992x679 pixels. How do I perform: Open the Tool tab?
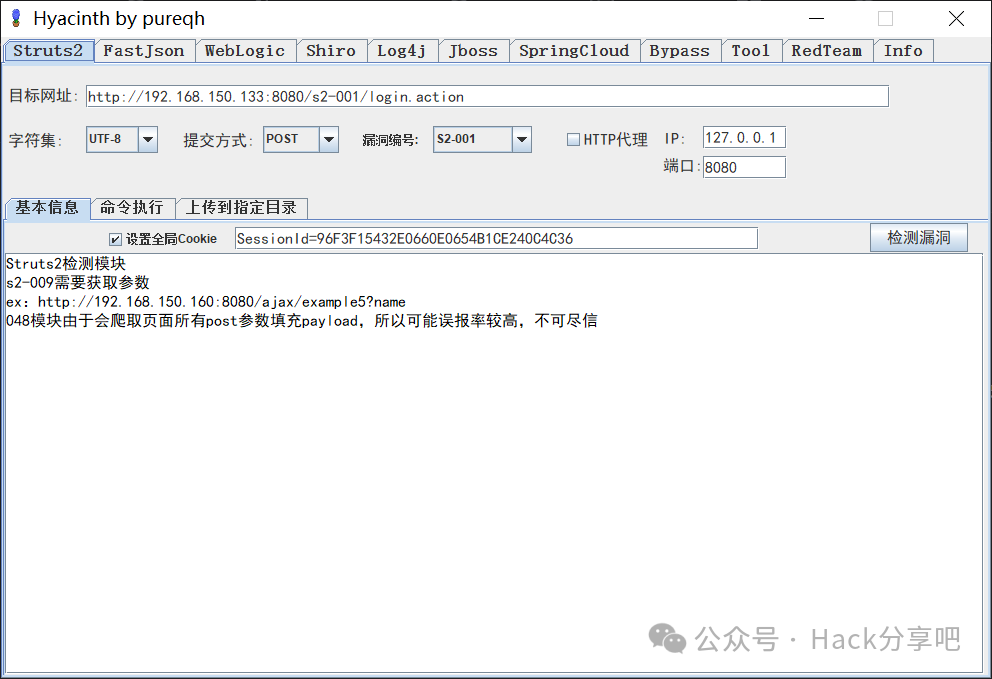pyautogui.click(x=751, y=51)
